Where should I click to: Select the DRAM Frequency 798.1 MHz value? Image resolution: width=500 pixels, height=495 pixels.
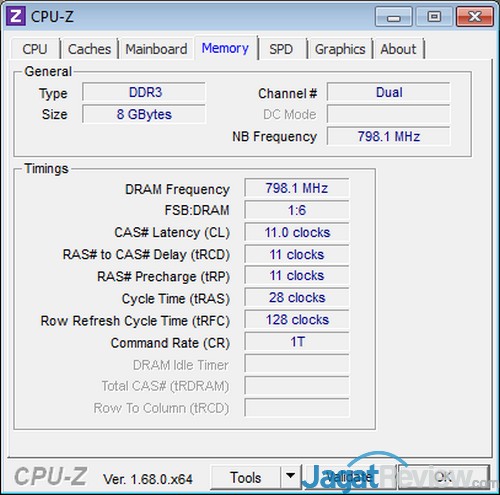pos(297,188)
